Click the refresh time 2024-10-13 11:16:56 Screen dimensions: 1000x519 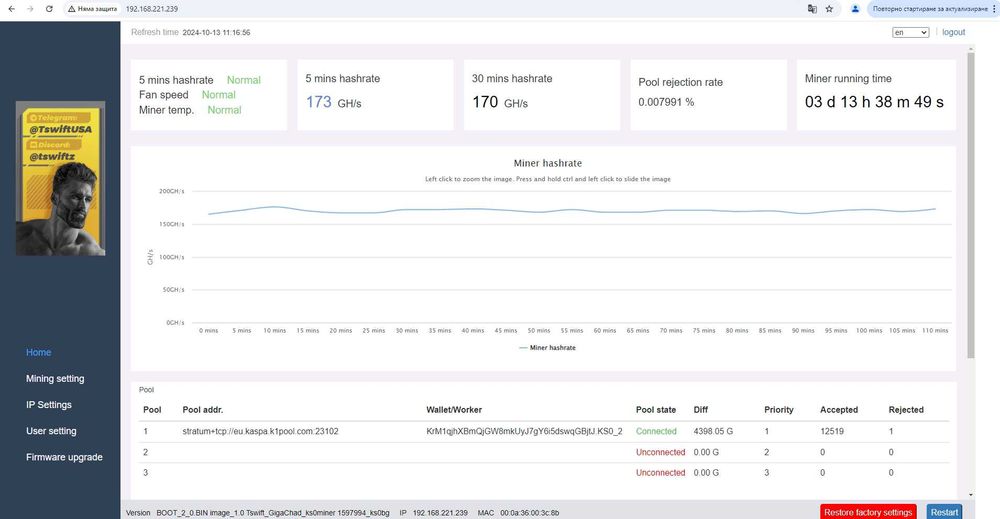pyautogui.click(x=216, y=33)
